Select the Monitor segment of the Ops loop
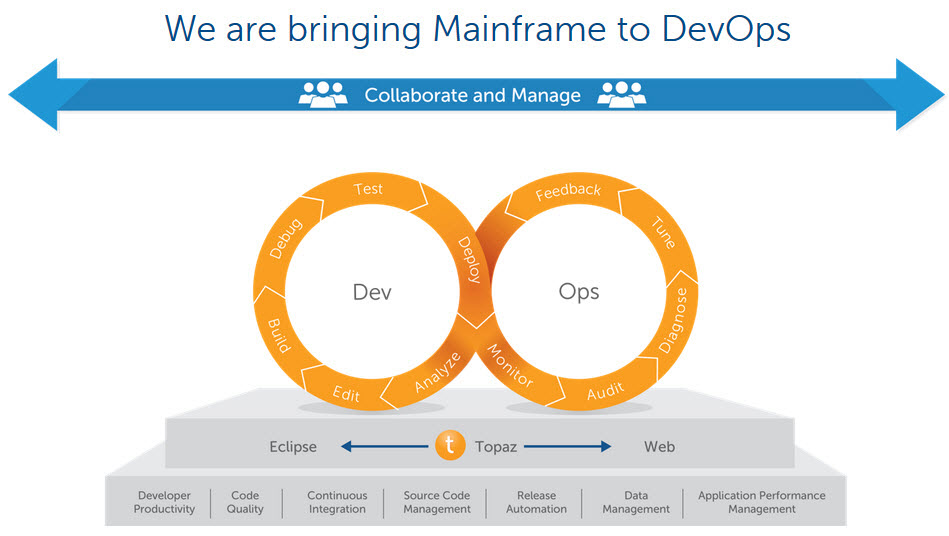Viewport: 949px width, 536px height. 510,366
